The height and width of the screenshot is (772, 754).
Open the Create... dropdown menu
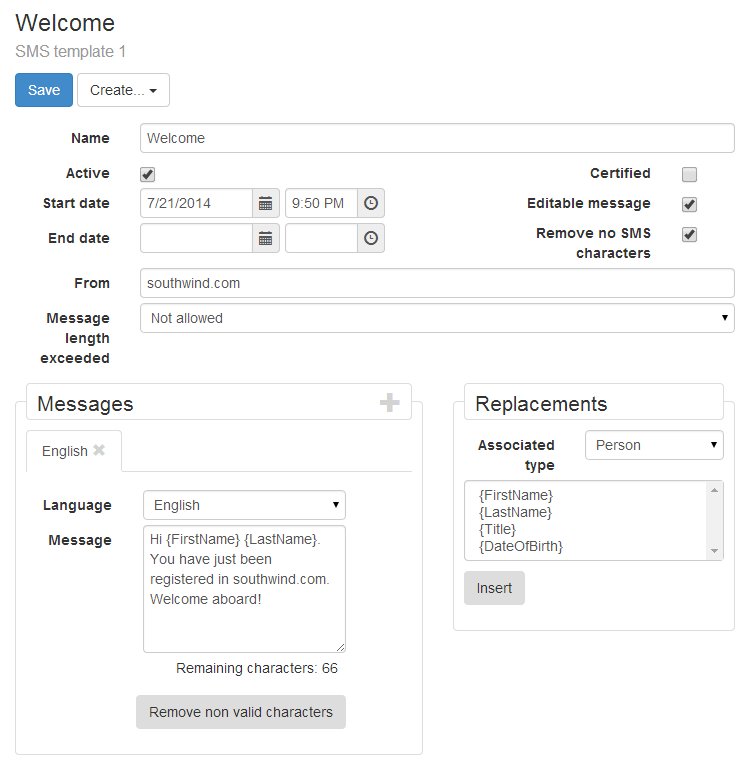(x=123, y=90)
